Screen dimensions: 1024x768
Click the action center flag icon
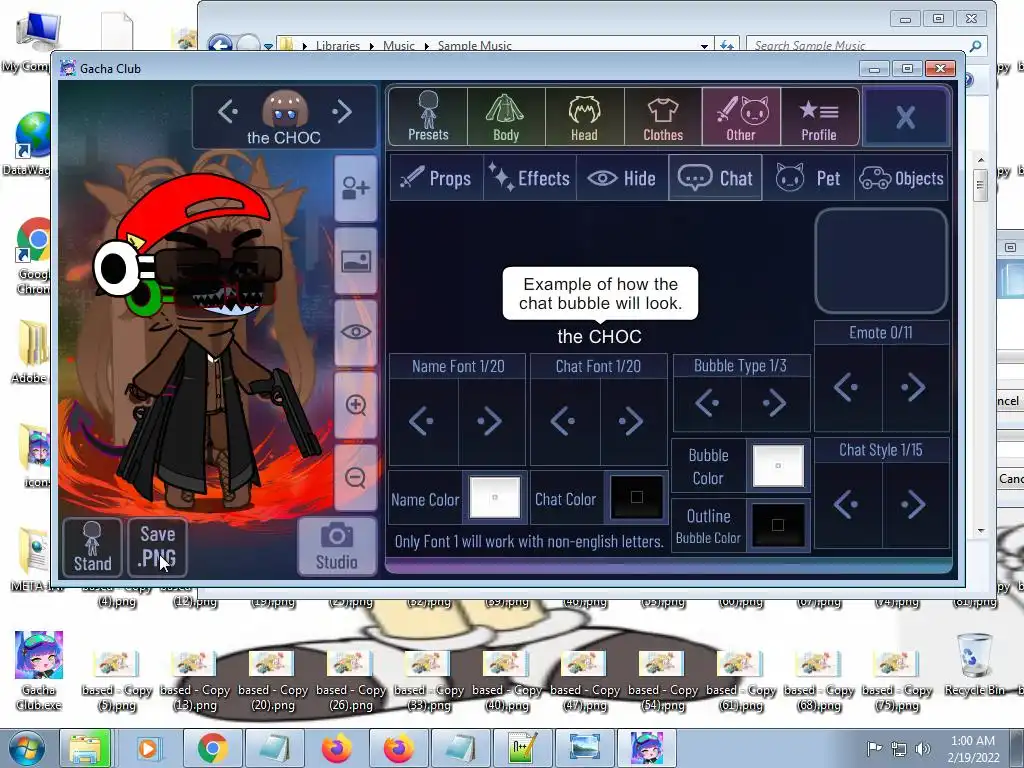tap(874, 748)
